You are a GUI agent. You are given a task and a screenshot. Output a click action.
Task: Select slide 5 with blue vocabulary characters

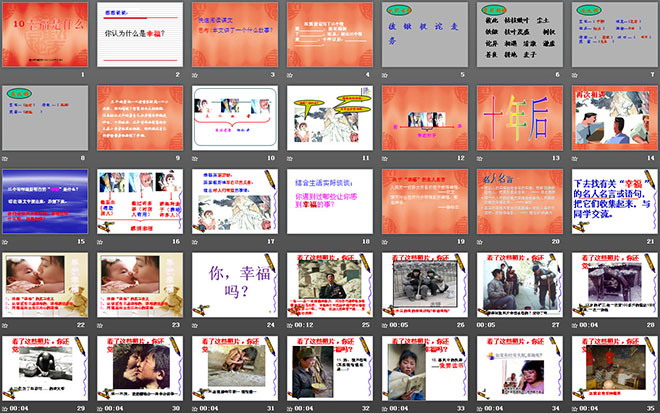click(x=425, y=35)
